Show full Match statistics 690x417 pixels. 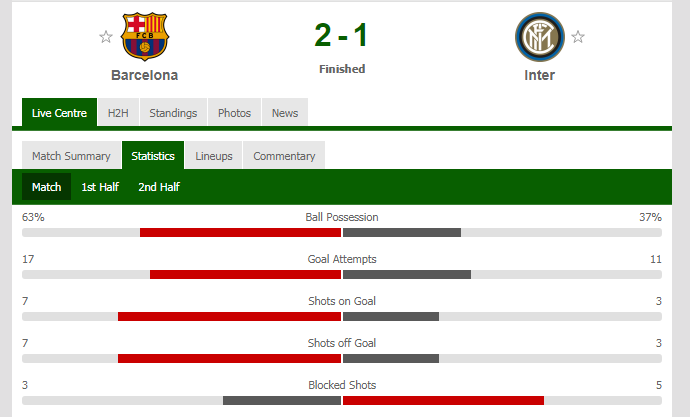tap(46, 187)
